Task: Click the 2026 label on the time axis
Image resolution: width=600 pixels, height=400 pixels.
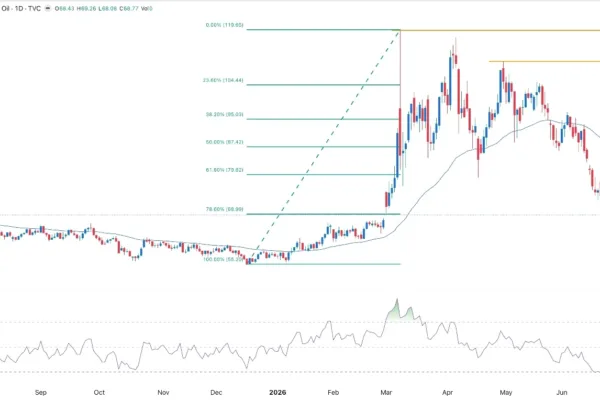Action: [278, 392]
